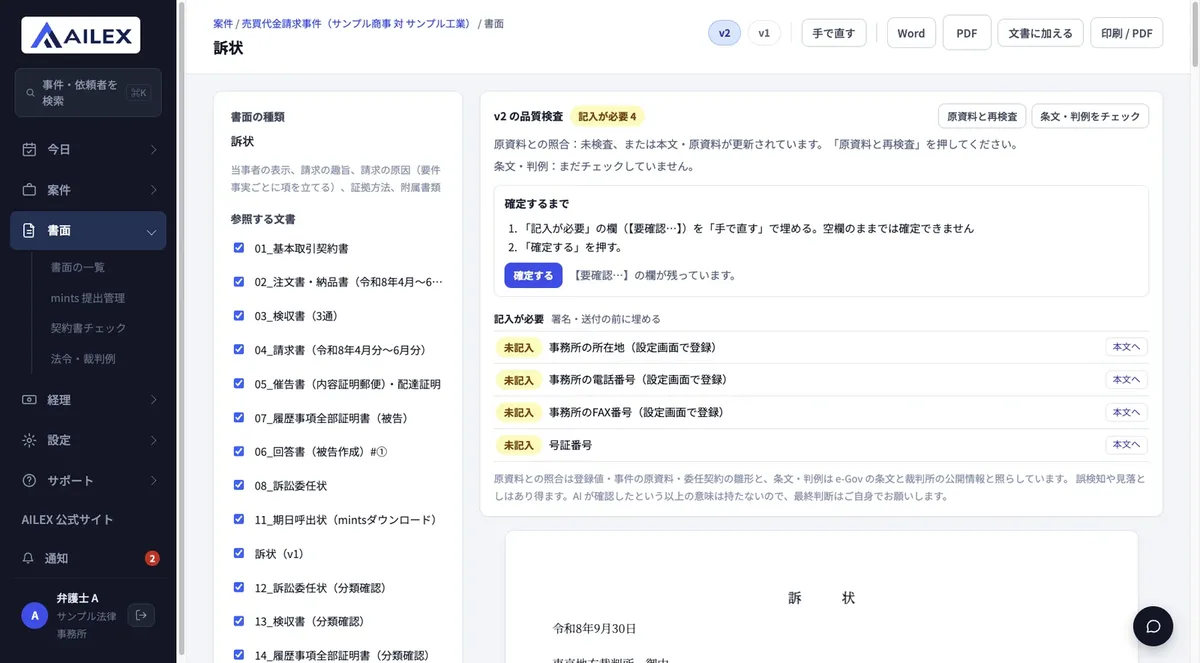1200x663 pixels.
Task: Open 書面の一覧 submenu
Action: (78, 267)
